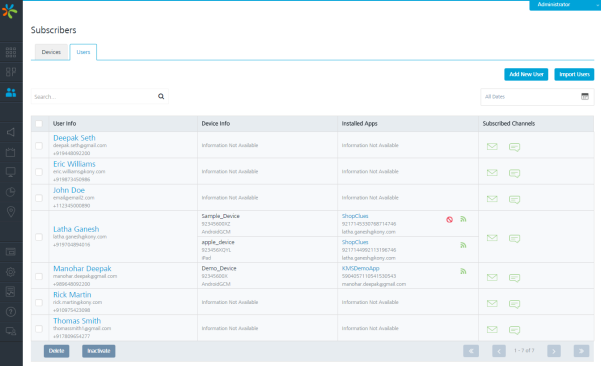Open the location pin sidebar icon
The width and height of the screenshot is (601, 366).
click(x=11, y=212)
